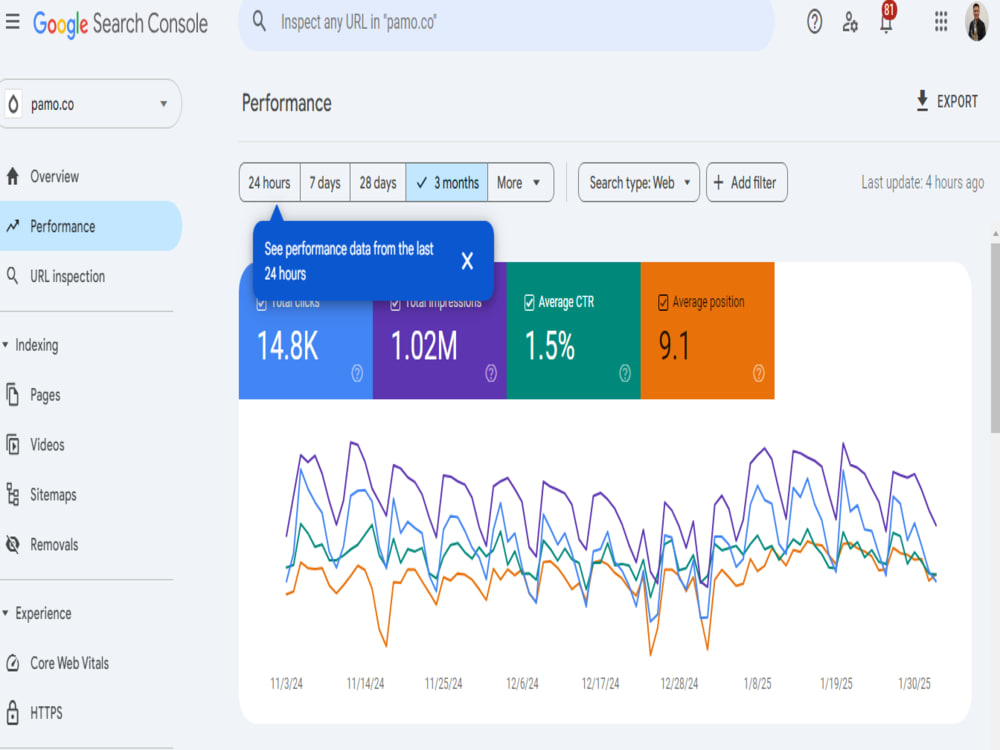Dismiss the 24 hours tooltip with X

click(x=467, y=260)
